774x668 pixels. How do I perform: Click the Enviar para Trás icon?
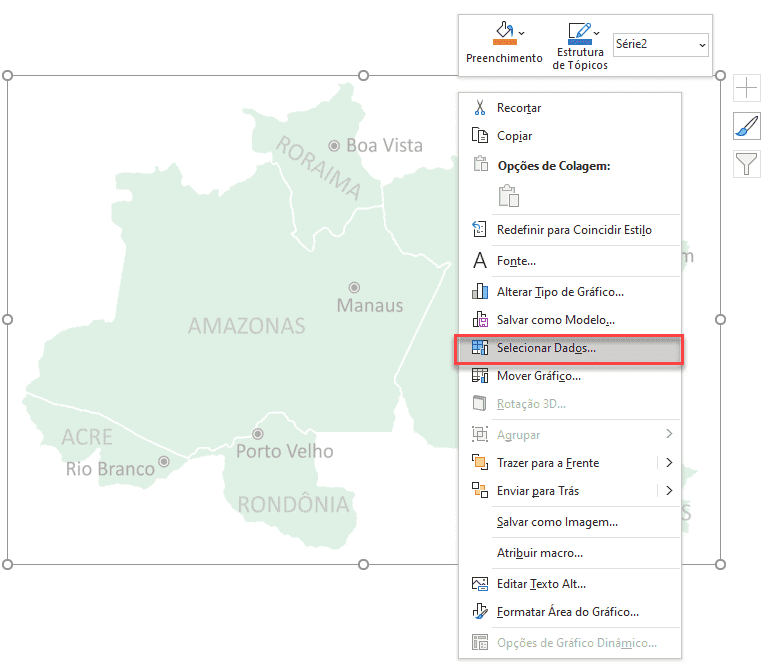(480, 490)
